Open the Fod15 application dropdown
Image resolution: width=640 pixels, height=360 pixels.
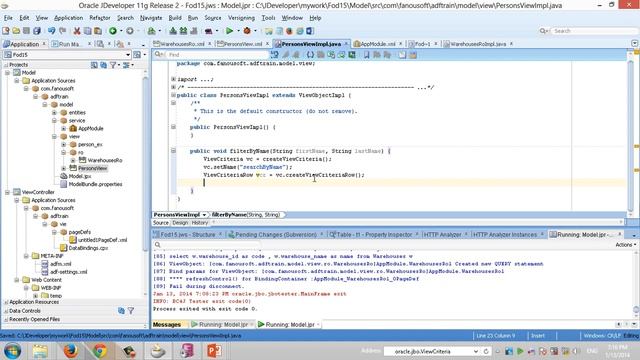click(x=128, y=55)
